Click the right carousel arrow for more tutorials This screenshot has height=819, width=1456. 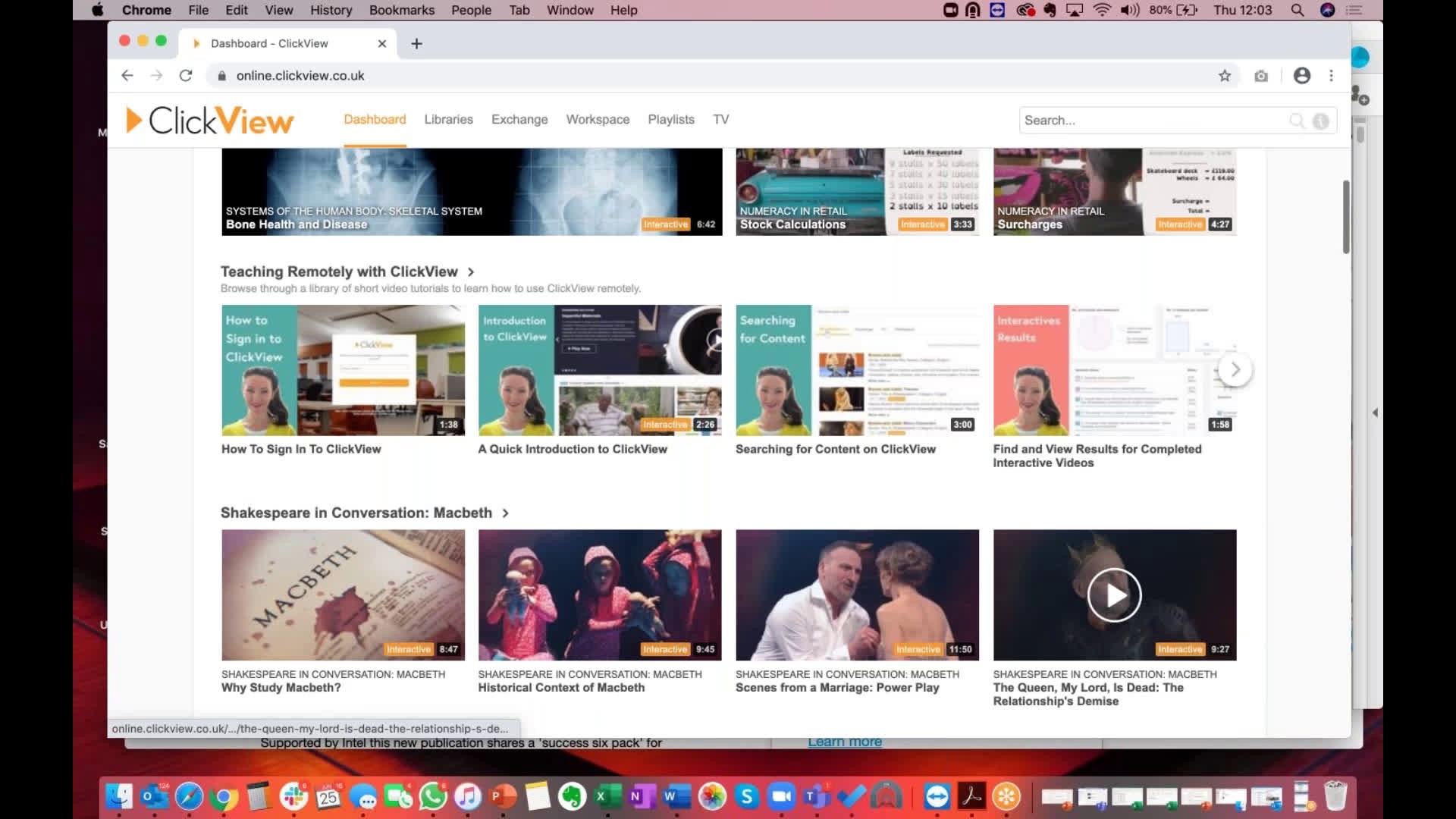(1235, 369)
